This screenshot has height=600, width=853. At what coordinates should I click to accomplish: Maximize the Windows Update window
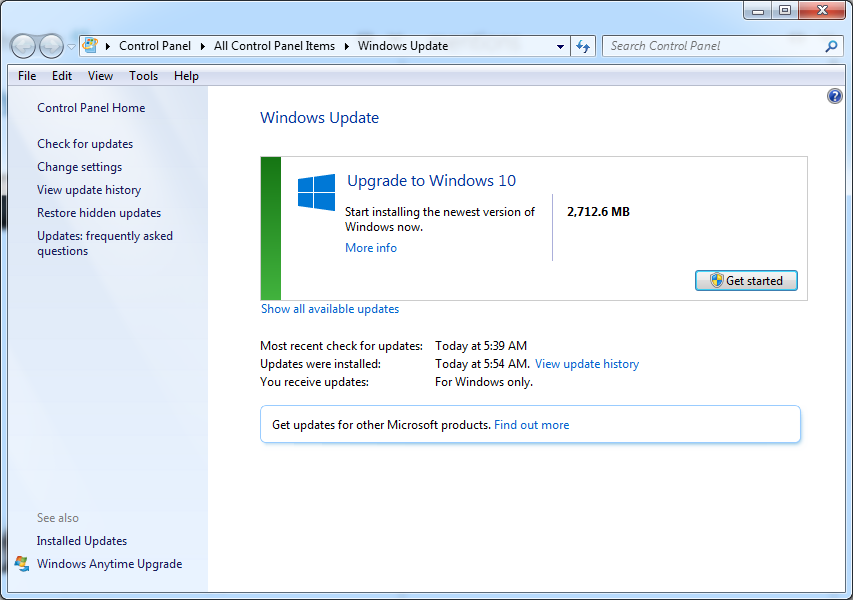(x=784, y=10)
